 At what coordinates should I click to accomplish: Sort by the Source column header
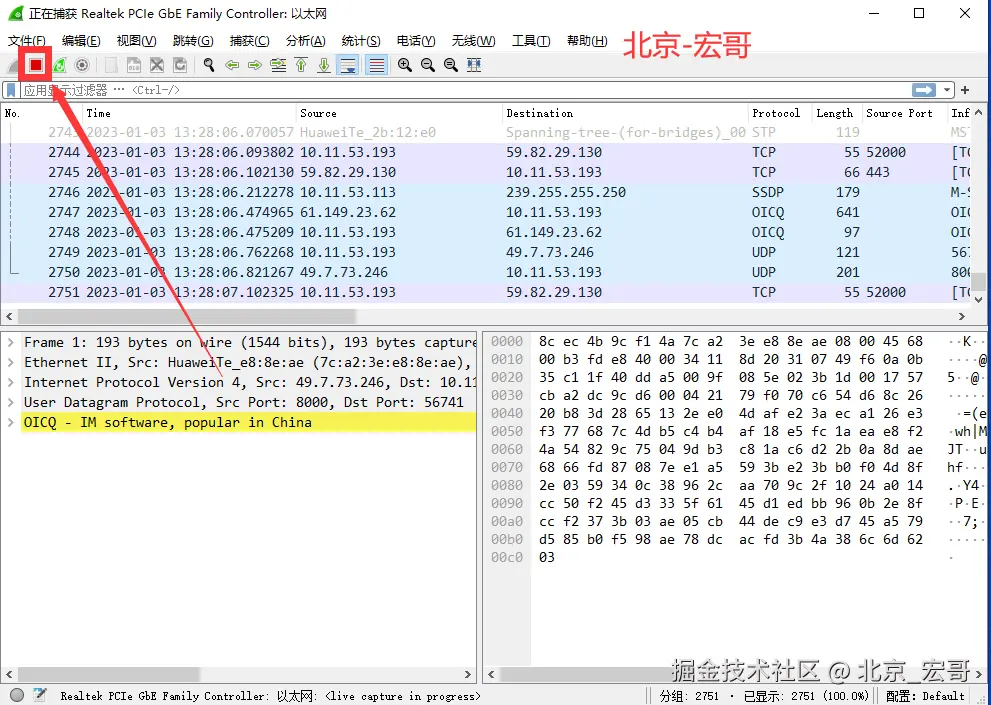coord(399,113)
